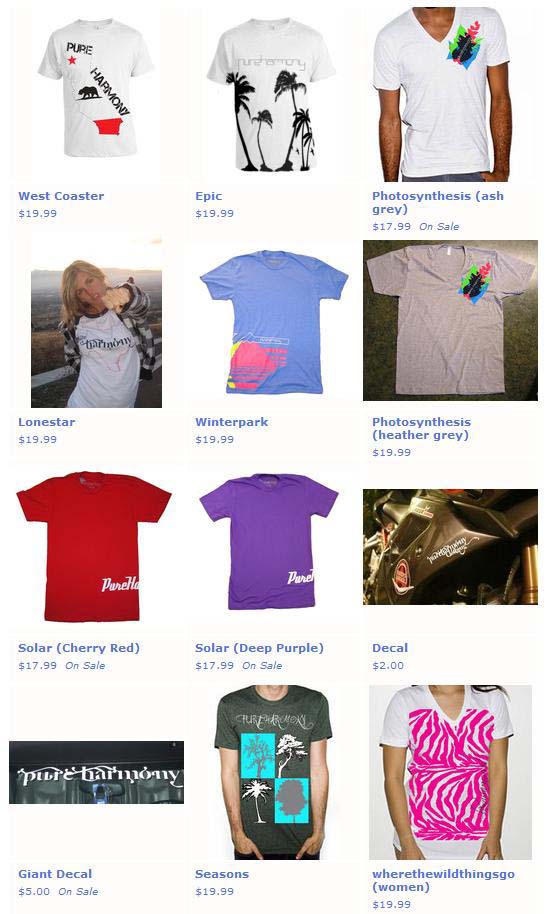Image resolution: width=547 pixels, height=914 pixels.
Task: Open the Winterpark title link
Action: [x=232, y=422]
